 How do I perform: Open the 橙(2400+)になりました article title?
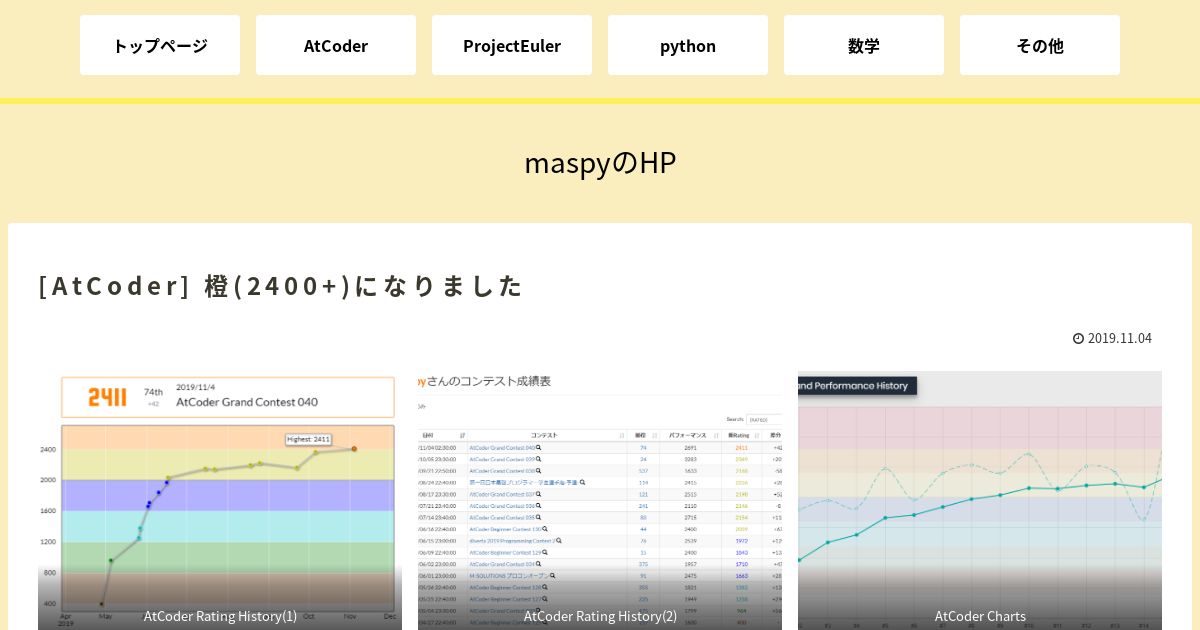(x=281, y=286)
